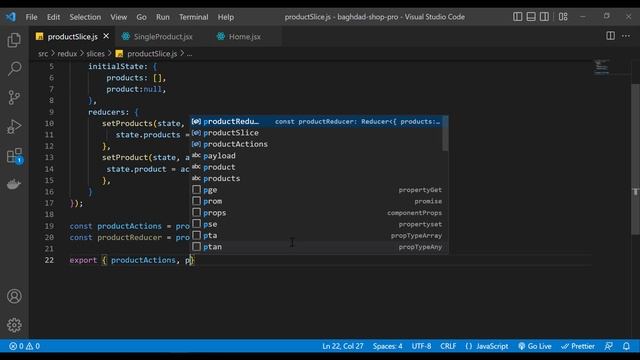Viewport: 640px width, 360px height.
Task: Toggle panel layout icon
Action: tap(531, 17)
